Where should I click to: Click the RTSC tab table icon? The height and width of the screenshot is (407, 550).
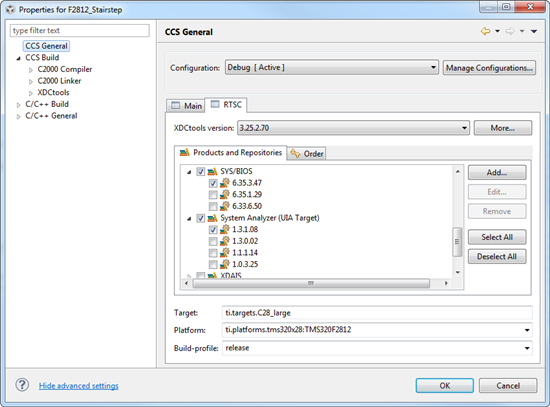point(215,104)
